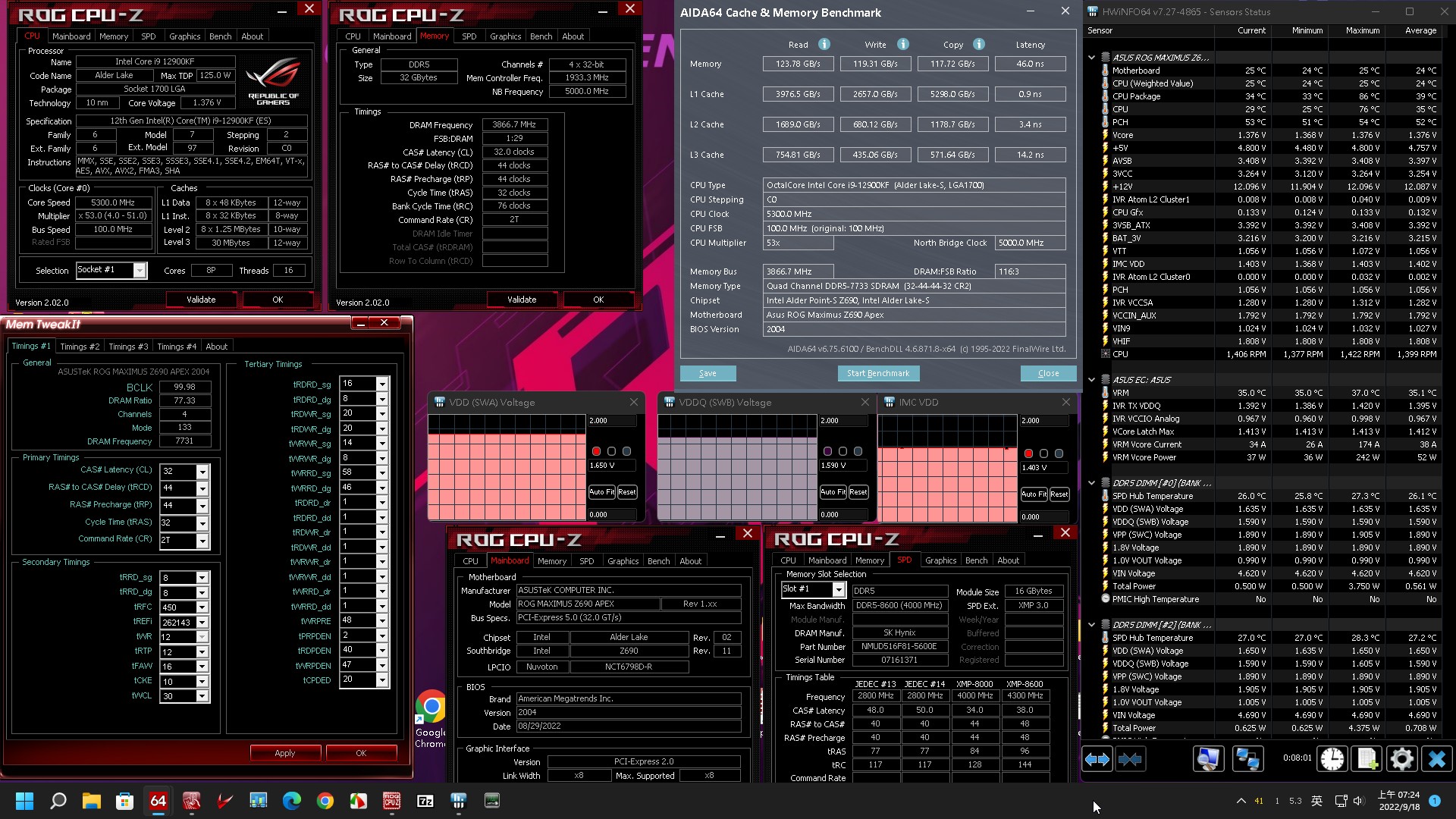
Task: Open tREFI dropdown in Mem TweakIt
Action: 202,622
